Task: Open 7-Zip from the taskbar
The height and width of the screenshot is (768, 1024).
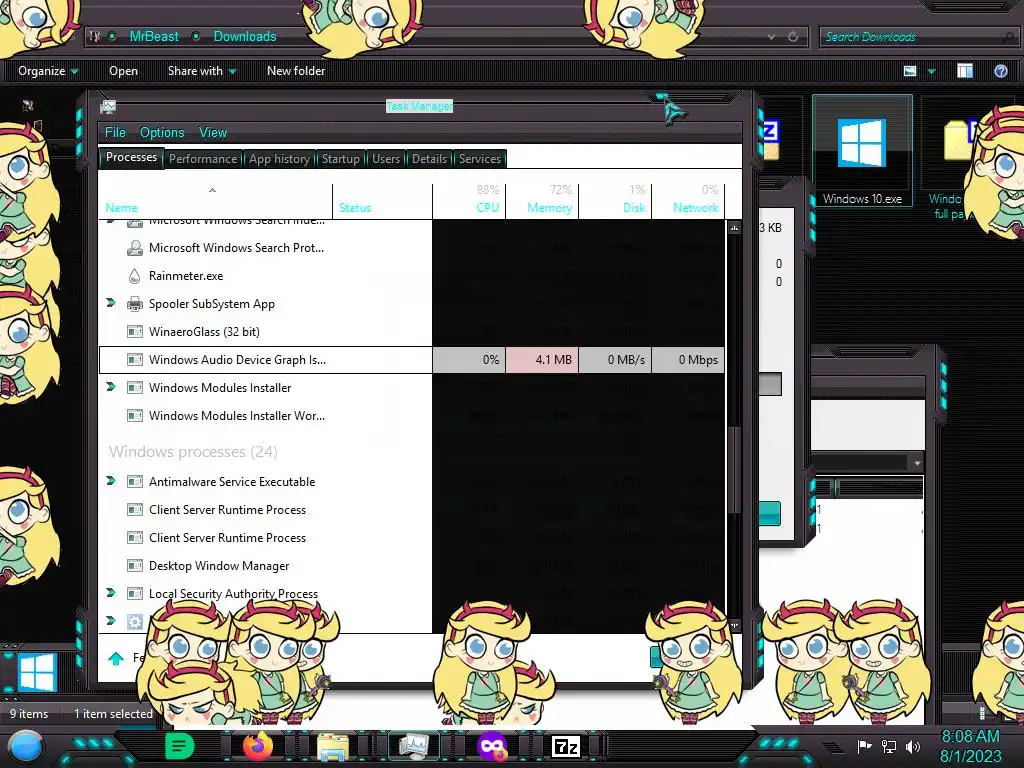Action: click(566, 746)
